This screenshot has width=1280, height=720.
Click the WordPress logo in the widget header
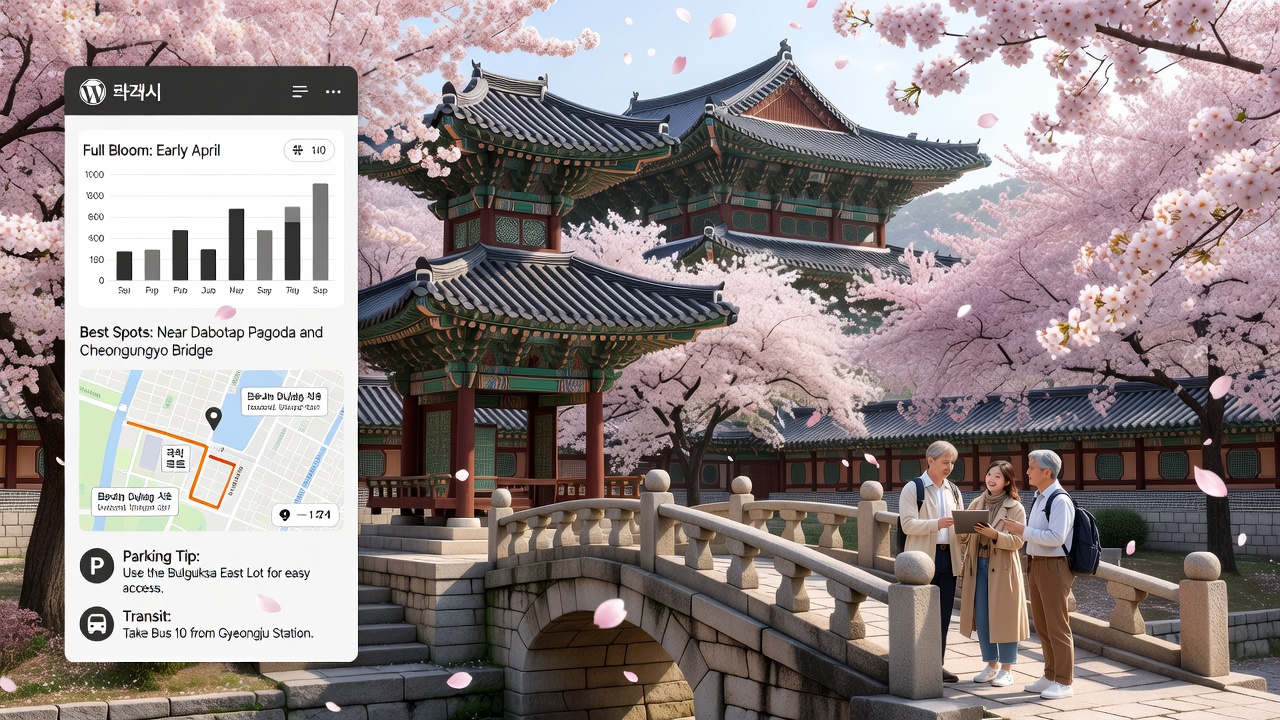tap(92, 92)
